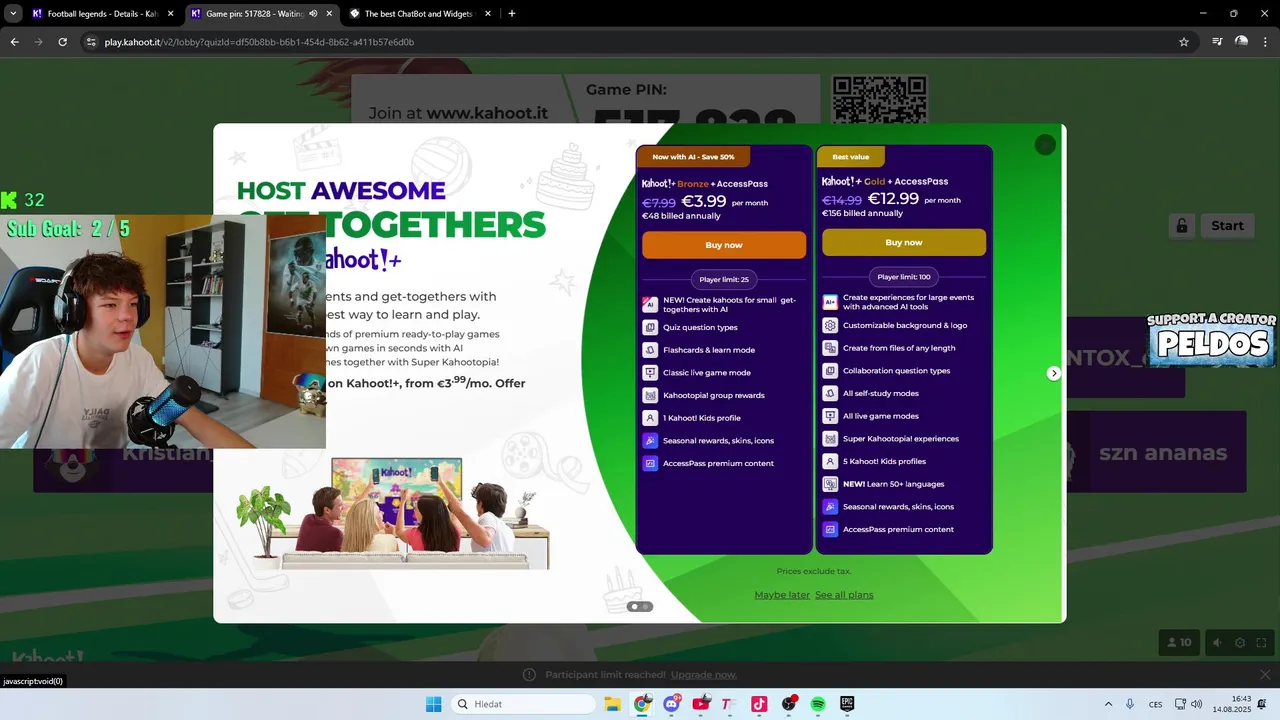
Task: Click the Player limit: 25 pill
Action: [x=724, y=279]
